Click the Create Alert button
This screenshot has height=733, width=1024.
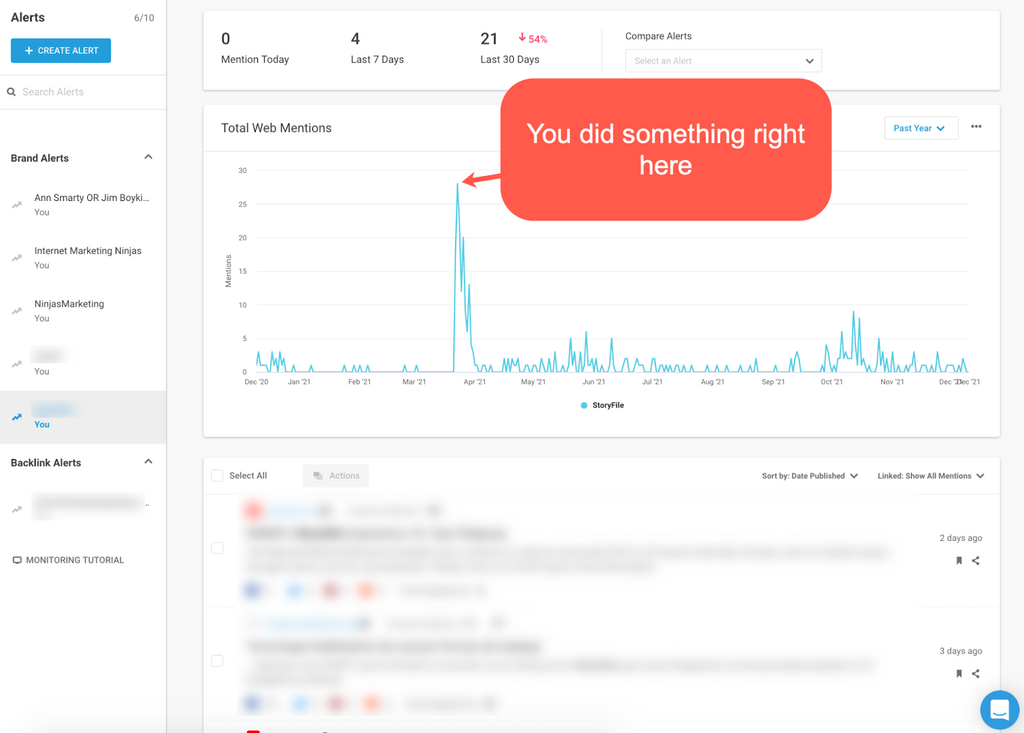coord(61,50)
